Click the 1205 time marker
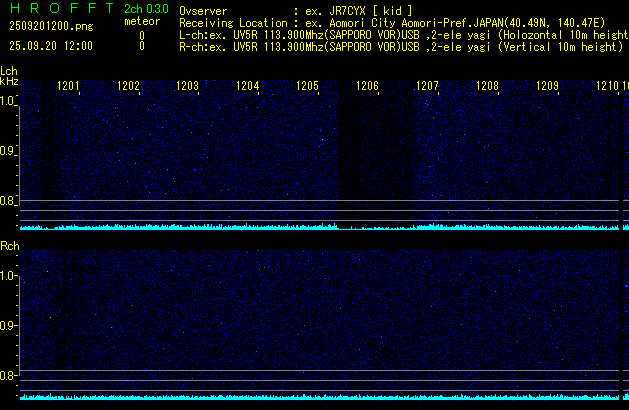 [x=307, y=87]
